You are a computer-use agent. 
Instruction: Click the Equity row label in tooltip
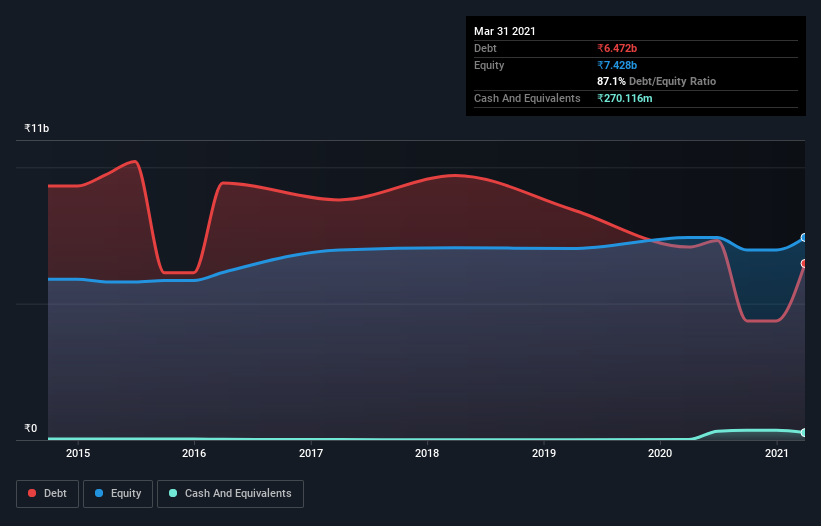[489, 65]
